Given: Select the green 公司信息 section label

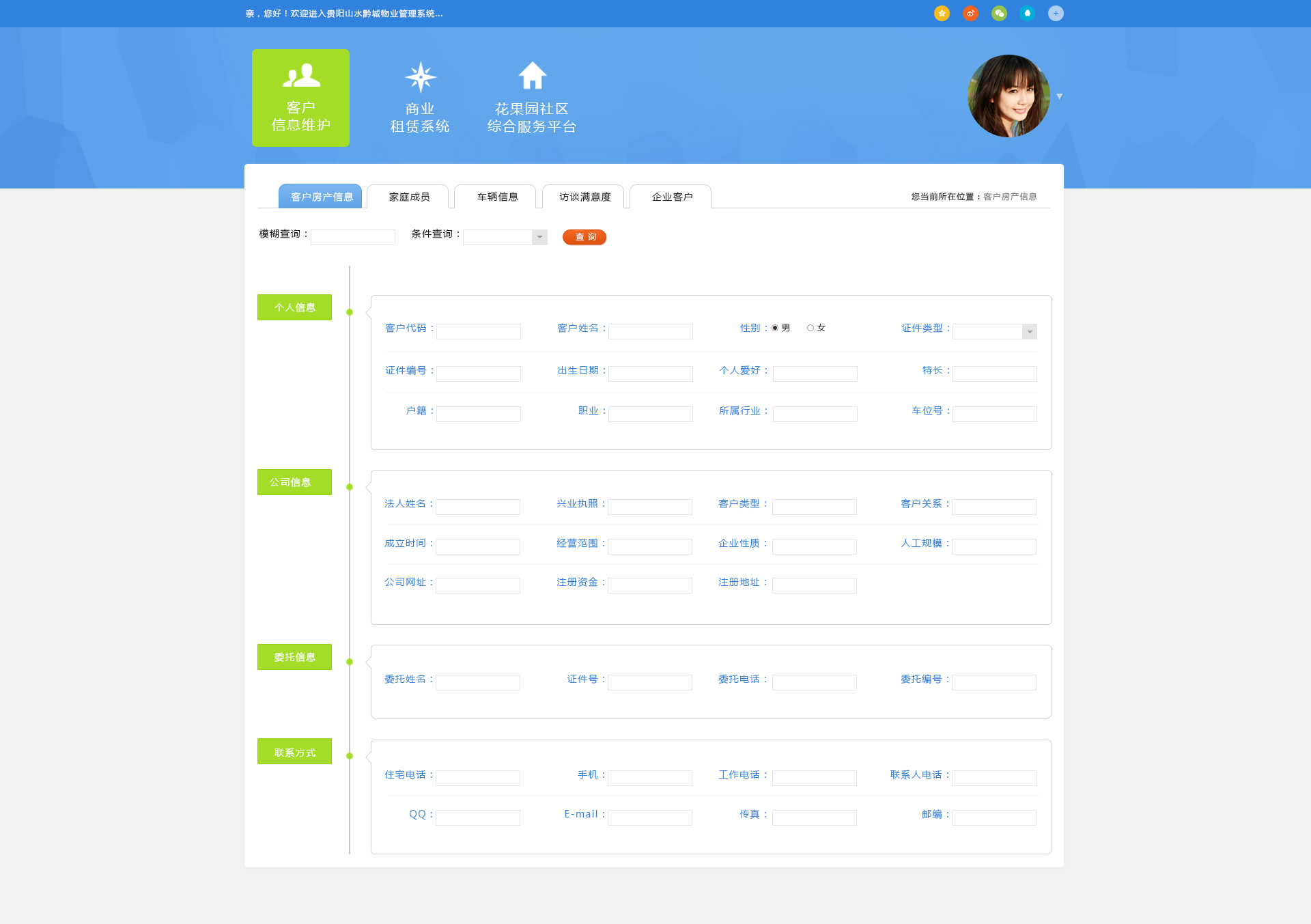Looking at the screenshot, I should tap(294, 482).
